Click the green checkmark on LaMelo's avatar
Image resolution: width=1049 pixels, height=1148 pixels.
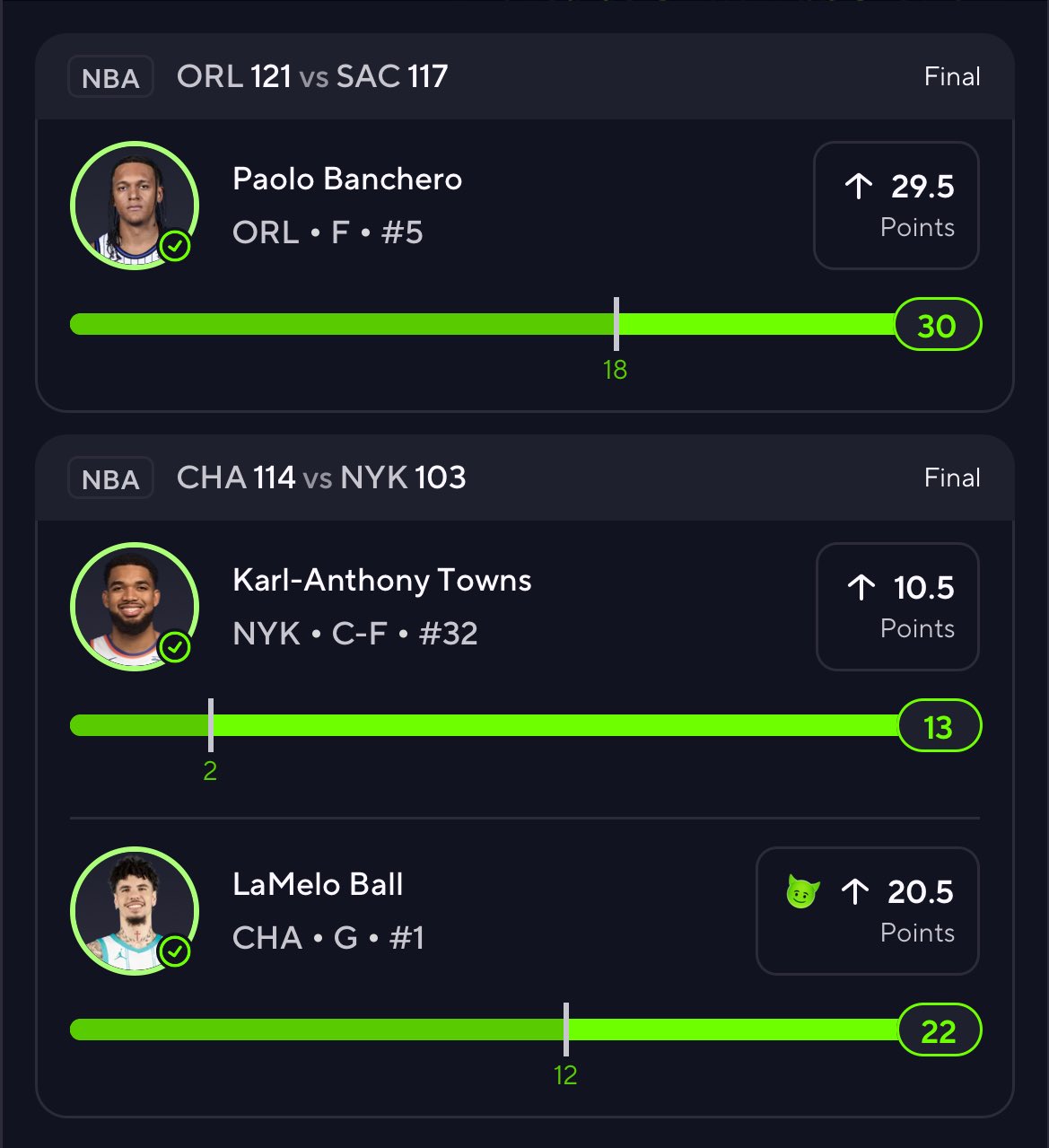tap(175, 951)
